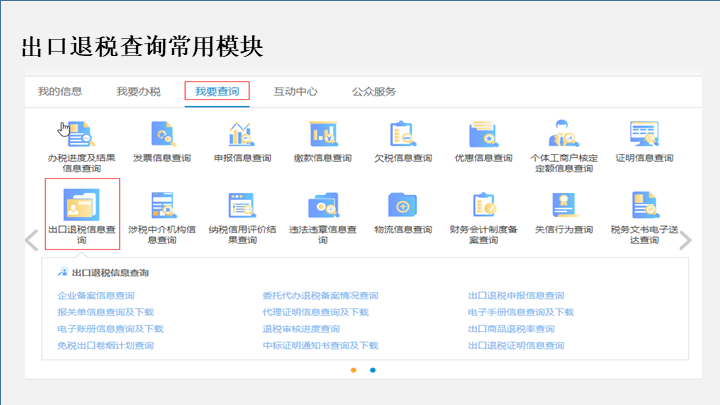The height and width of the screenshot is (405, 720).
Task: Open 欠税信息查询 clipboard icon
Action: pos(403,134)
